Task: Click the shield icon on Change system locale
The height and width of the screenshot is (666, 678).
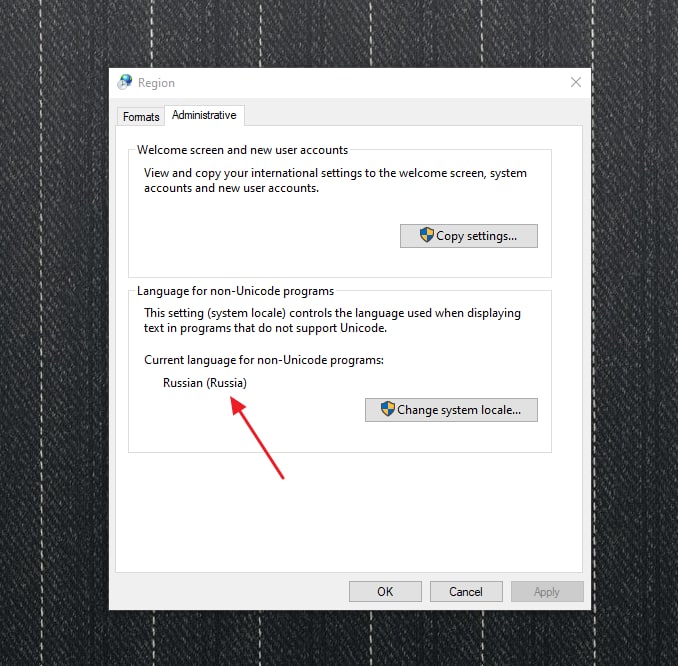Action: tap(387, 409)
